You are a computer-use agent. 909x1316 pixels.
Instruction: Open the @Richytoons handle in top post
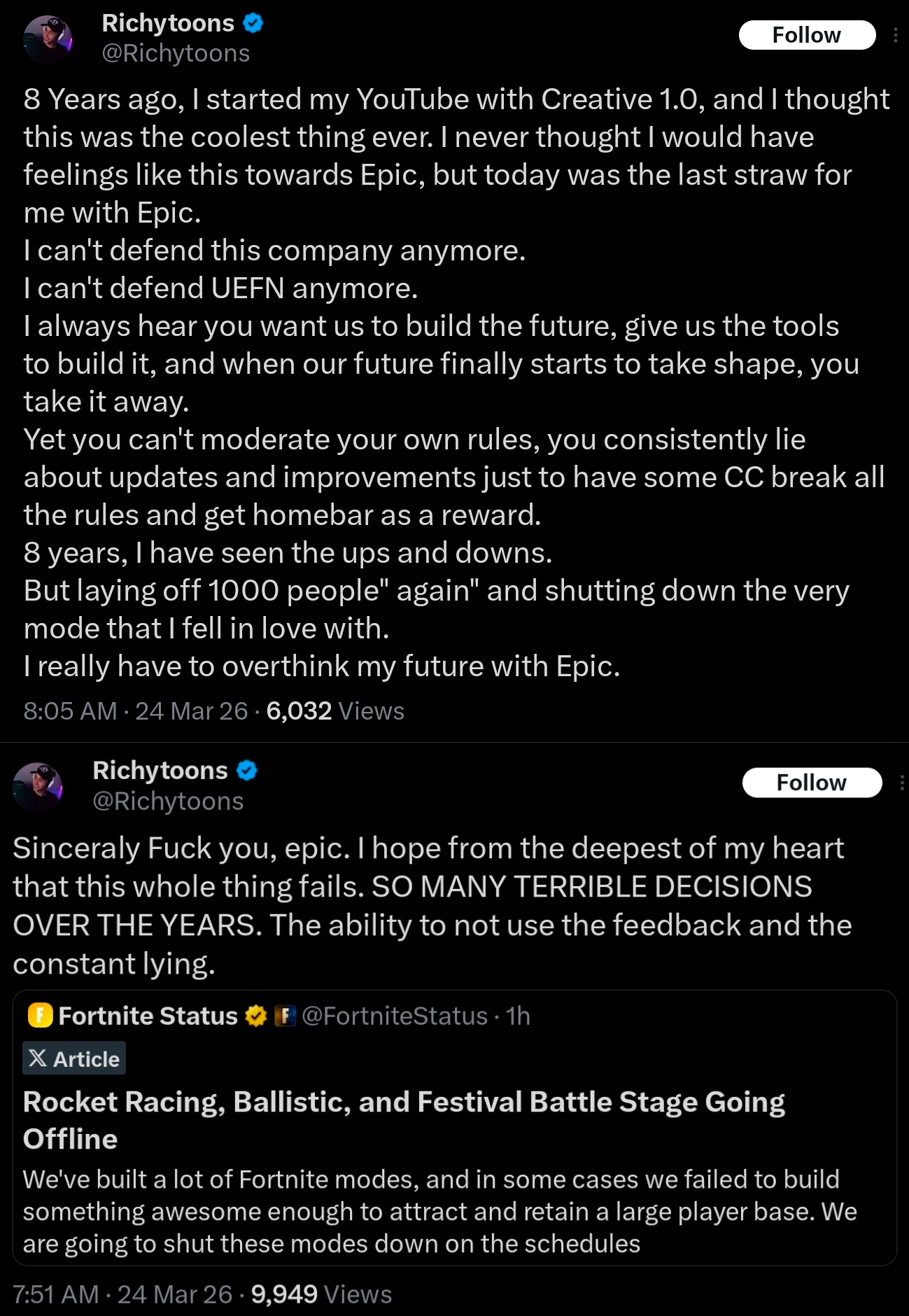coord(176,53)
